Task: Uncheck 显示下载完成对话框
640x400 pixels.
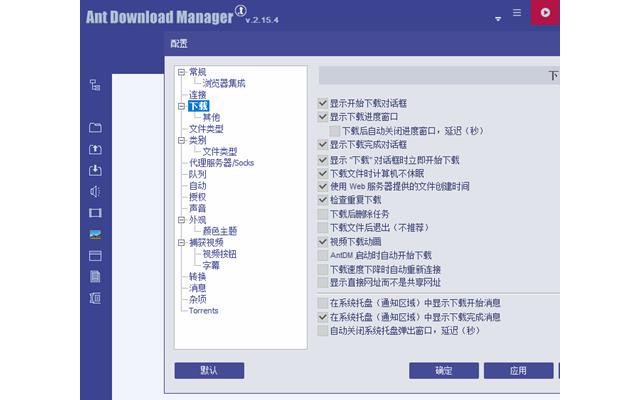Action: click(323, 144)
